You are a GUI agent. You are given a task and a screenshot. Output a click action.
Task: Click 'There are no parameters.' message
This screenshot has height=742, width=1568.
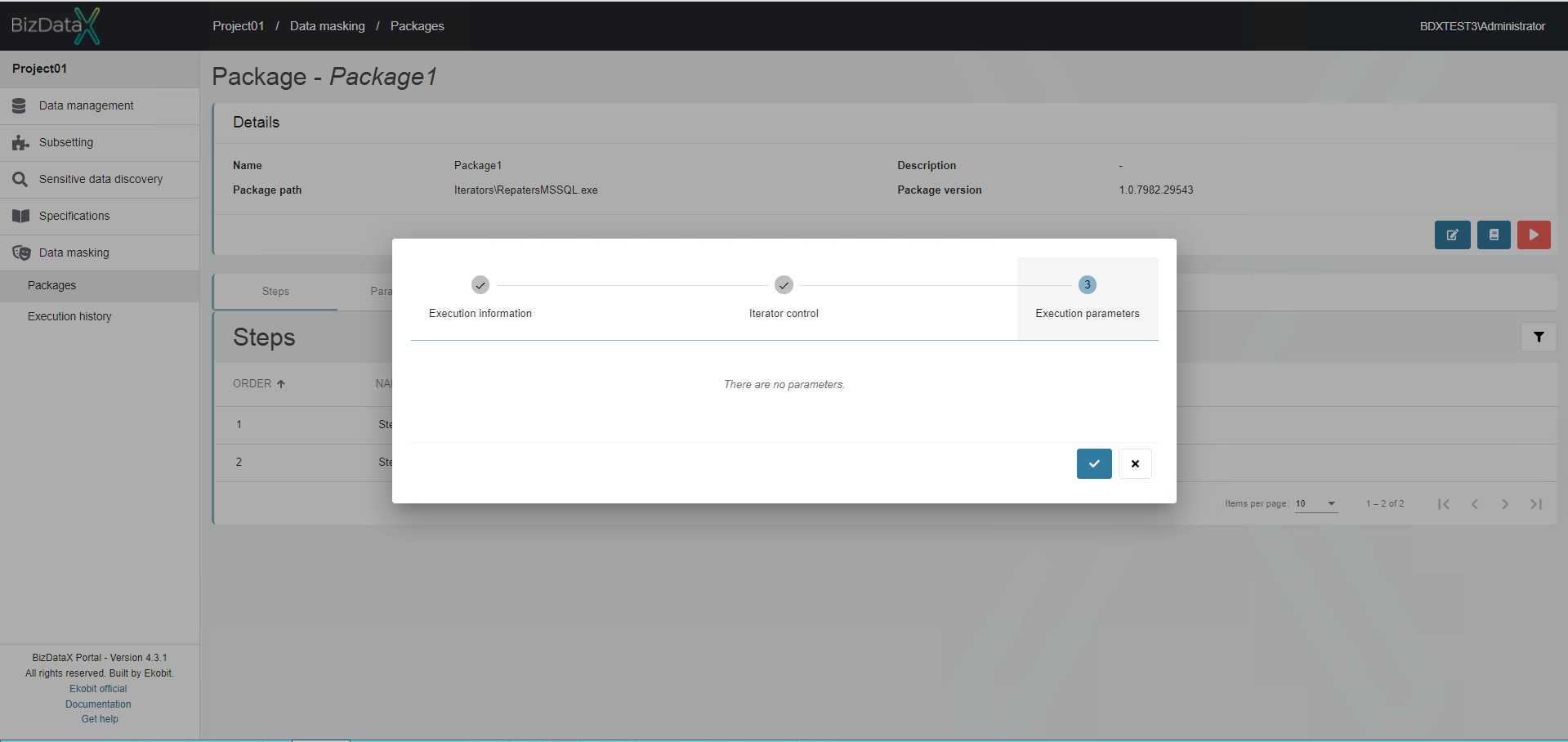click(784, 385)
